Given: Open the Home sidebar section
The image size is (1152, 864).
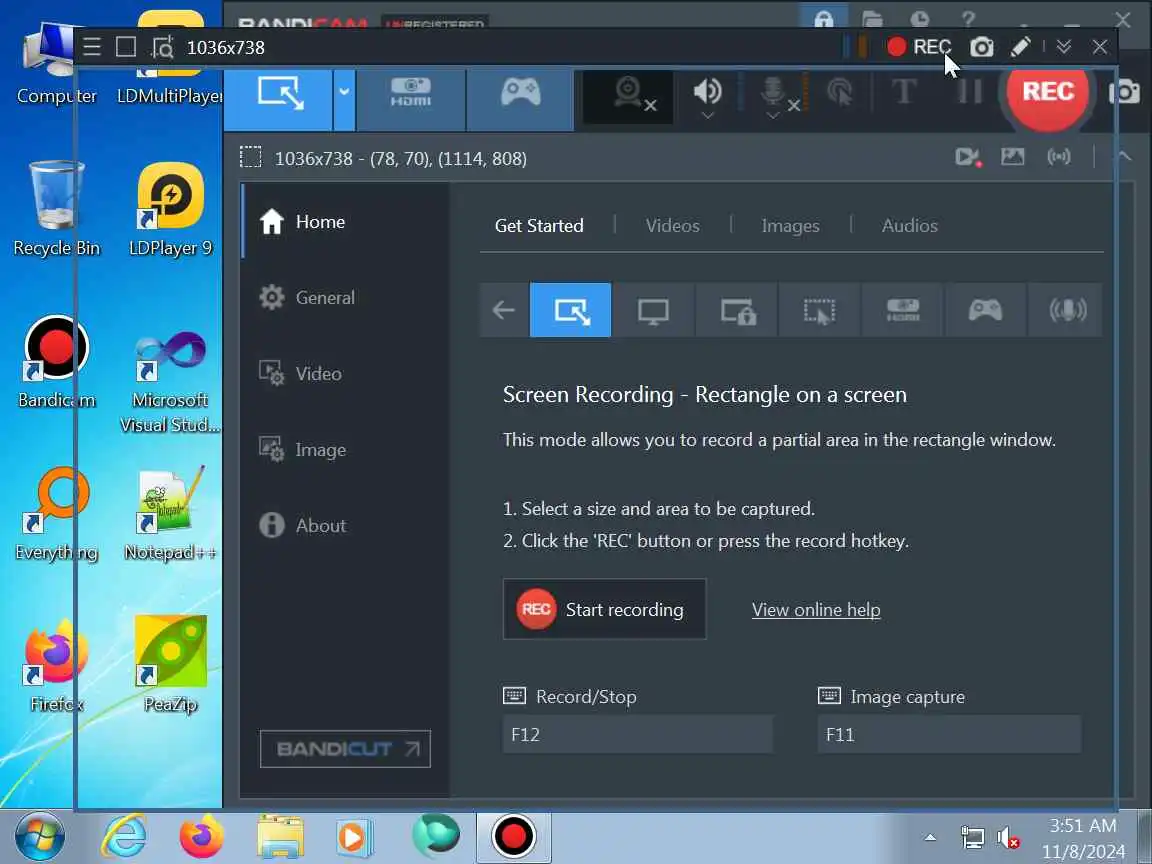Looking at the screenshot, I should [x=345, y=221].
